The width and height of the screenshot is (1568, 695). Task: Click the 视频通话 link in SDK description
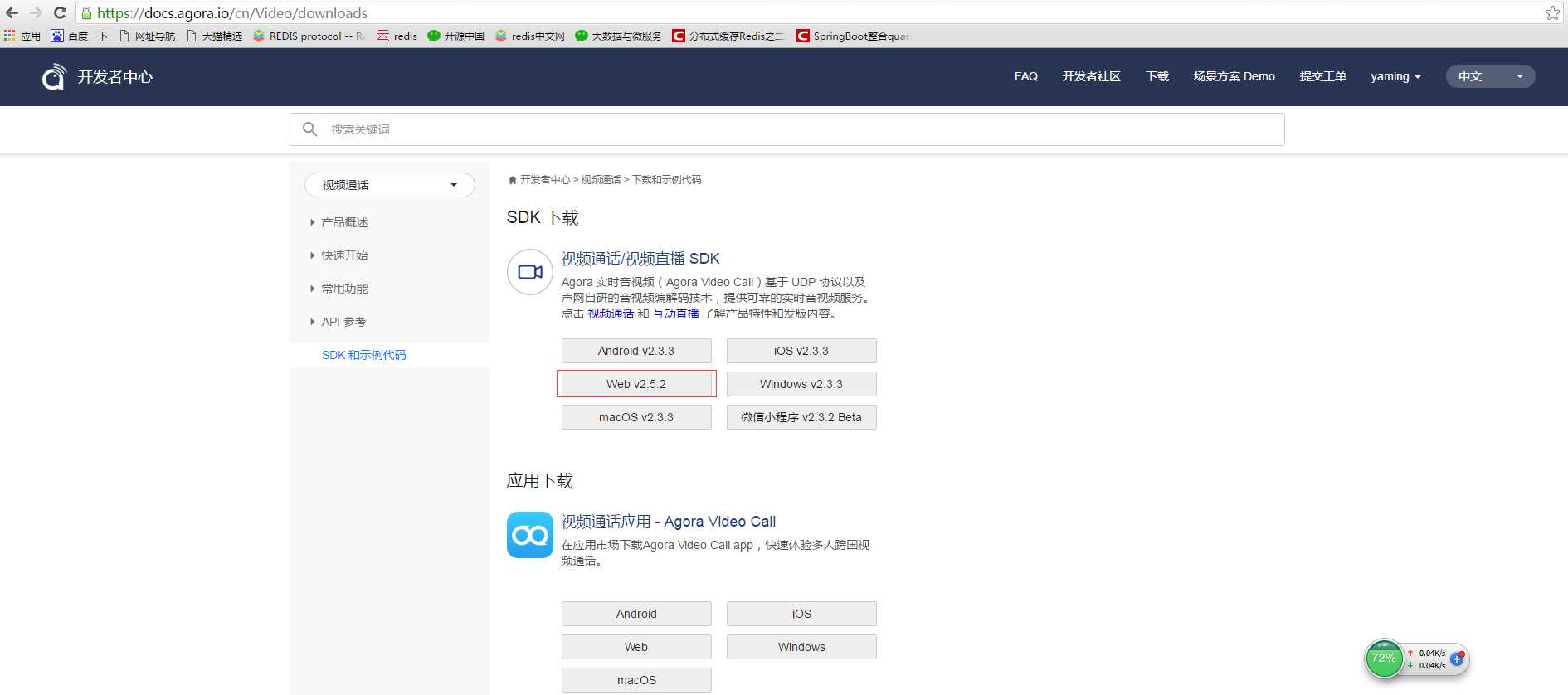(611, 313)
